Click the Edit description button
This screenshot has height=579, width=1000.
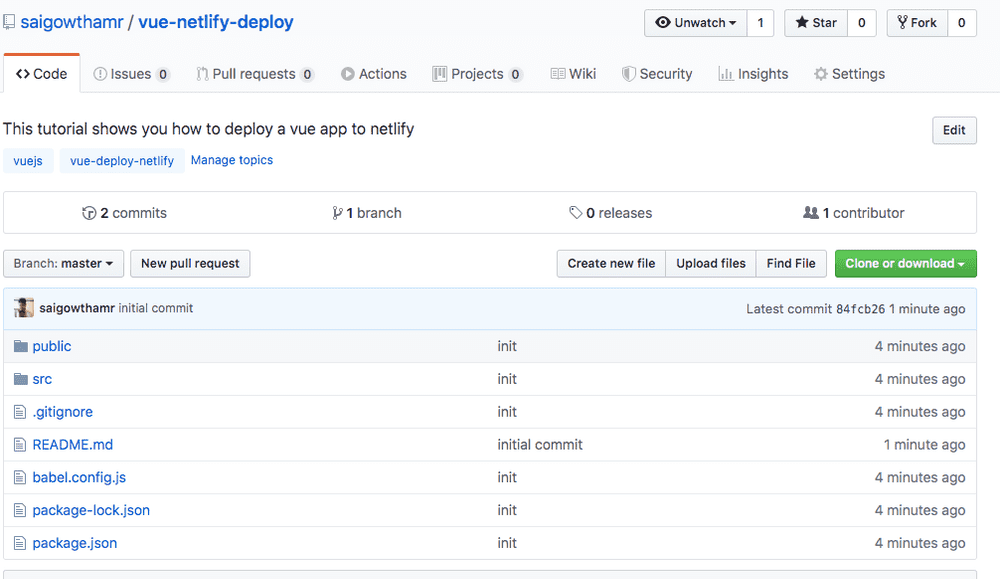pos(954,130)
